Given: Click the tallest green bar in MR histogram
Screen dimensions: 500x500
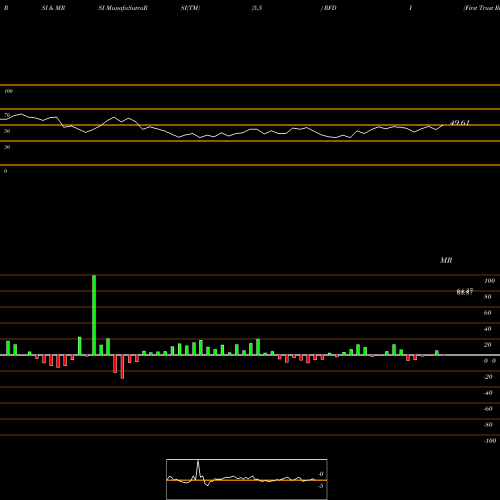Looking at the screenshot, I should click(x=94, y=315).
